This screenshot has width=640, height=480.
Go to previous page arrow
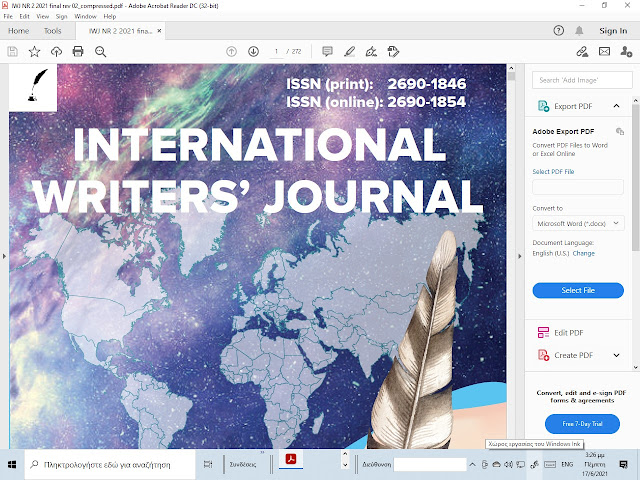tap(231, 51)
